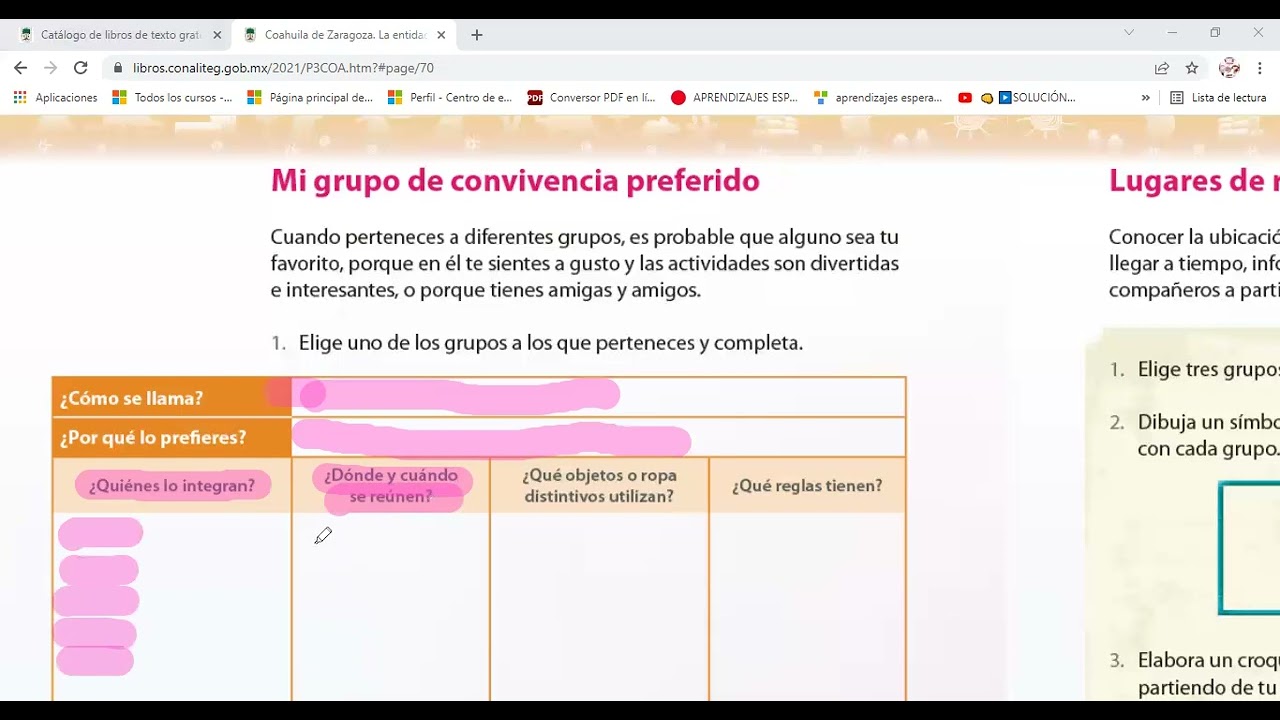Image resolution: width=1280 pixels, height=720 pixels.
Task: Click the ¿Por qué lo prefieres? answer cell
Action: pyautogui.click(x=598, y=437)
